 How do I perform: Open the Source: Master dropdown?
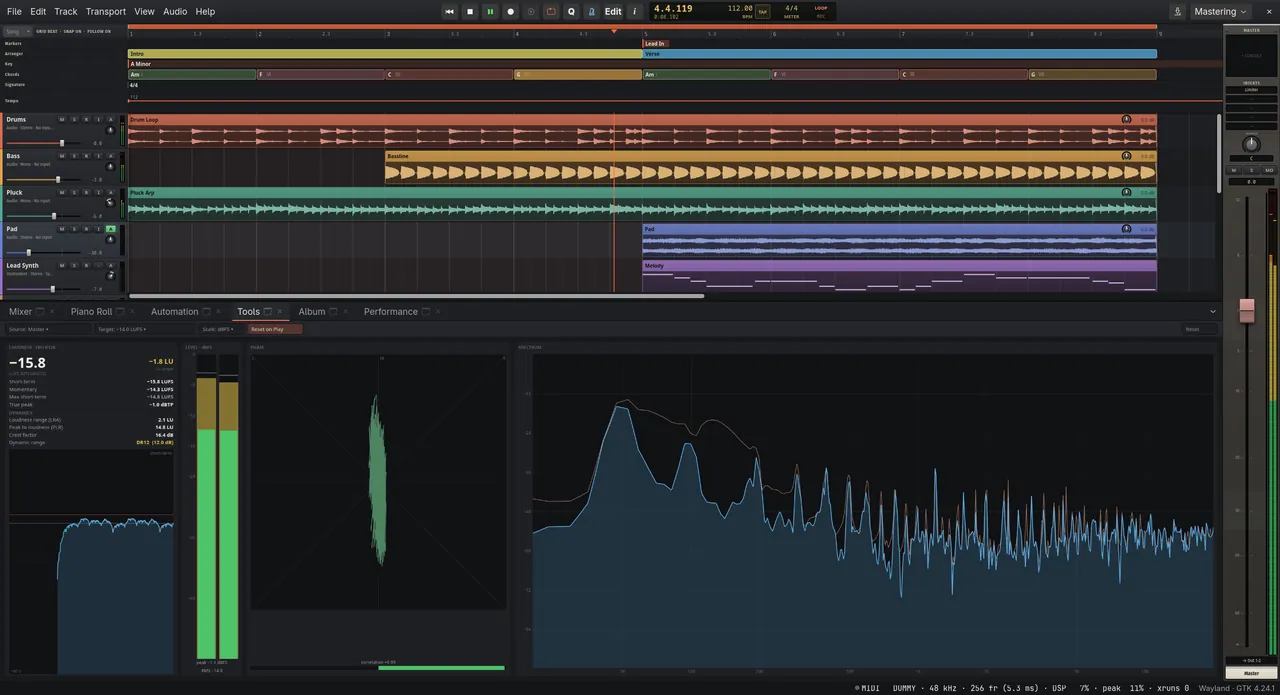point(47,329)
